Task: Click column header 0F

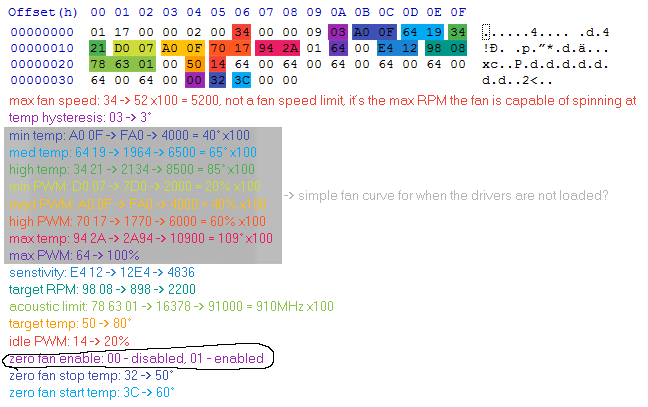Action: [458, 12]
